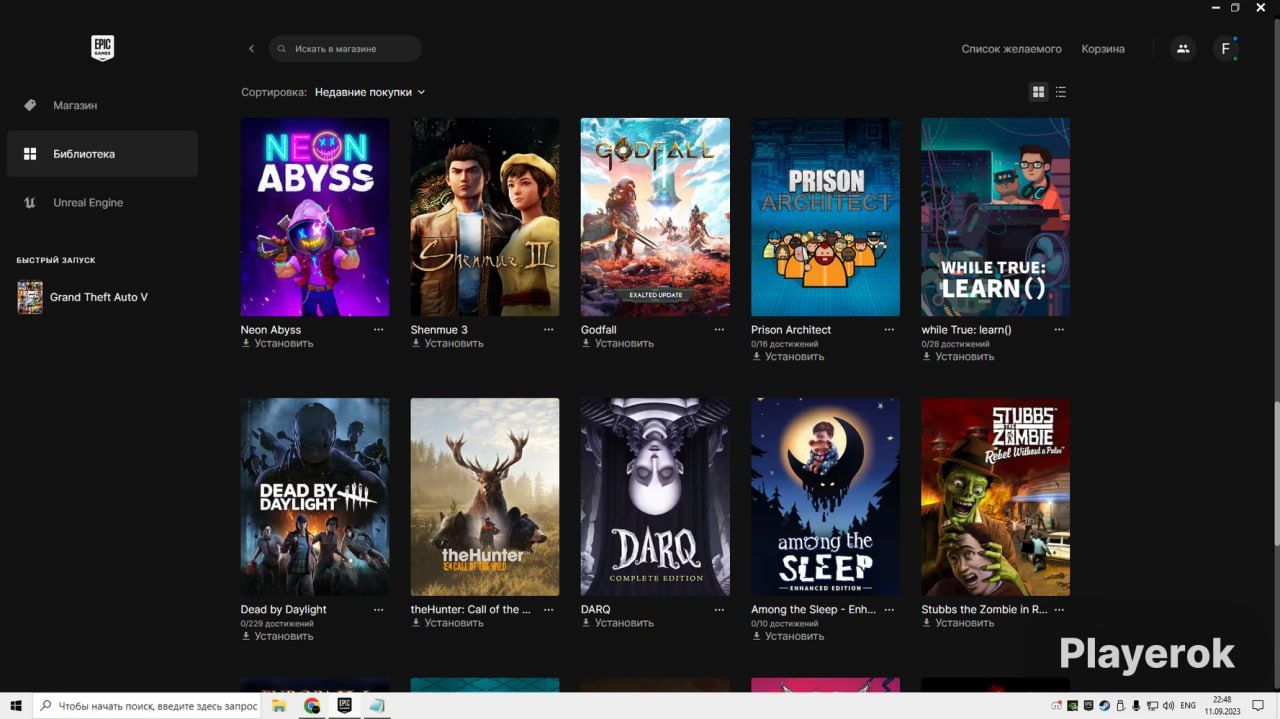Open the while True: learn() cover thumbnail

995,217
